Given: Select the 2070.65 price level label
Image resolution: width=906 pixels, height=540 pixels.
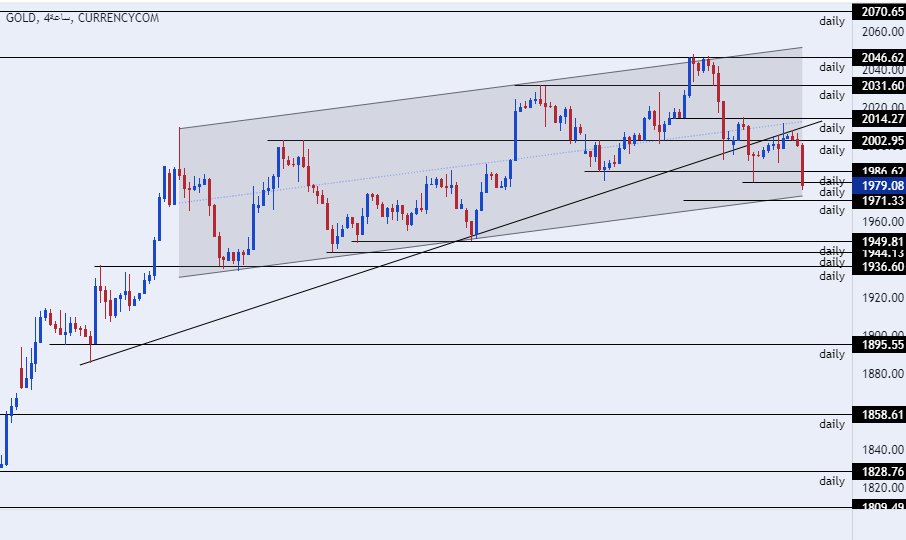Looking at the screenshot, I should pos(877,12).
